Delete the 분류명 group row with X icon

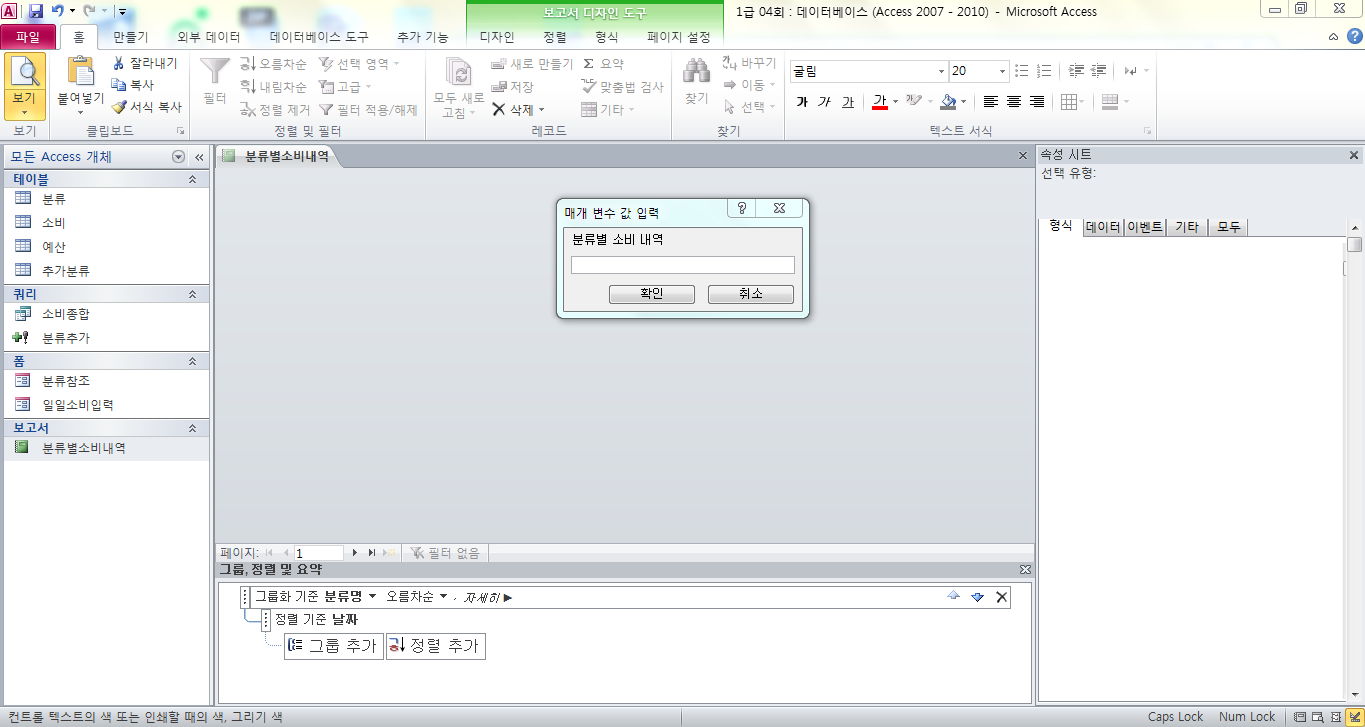tap(1001, 597)
